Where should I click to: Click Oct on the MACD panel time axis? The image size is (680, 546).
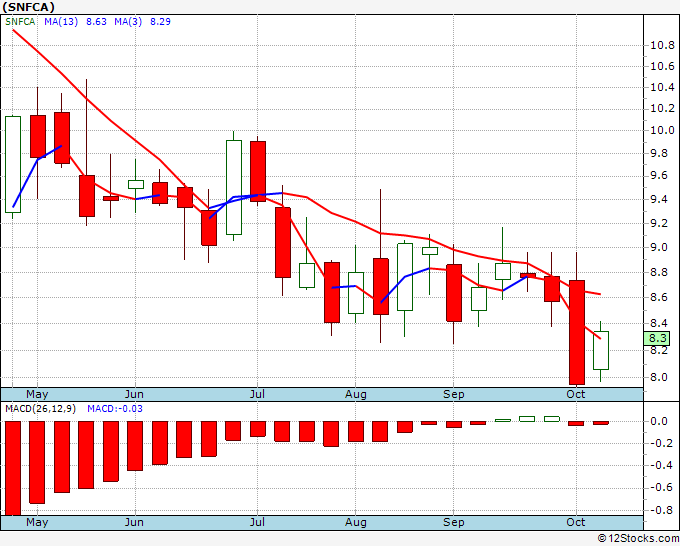(x=576, y=522)
